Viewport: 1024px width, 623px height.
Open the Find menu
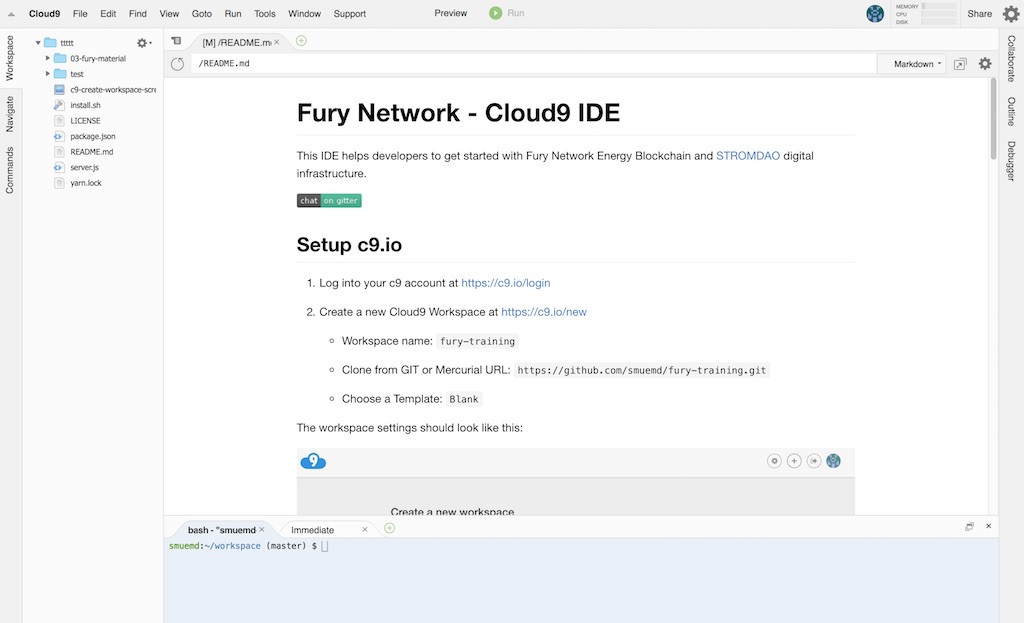[x=138, y=14]
